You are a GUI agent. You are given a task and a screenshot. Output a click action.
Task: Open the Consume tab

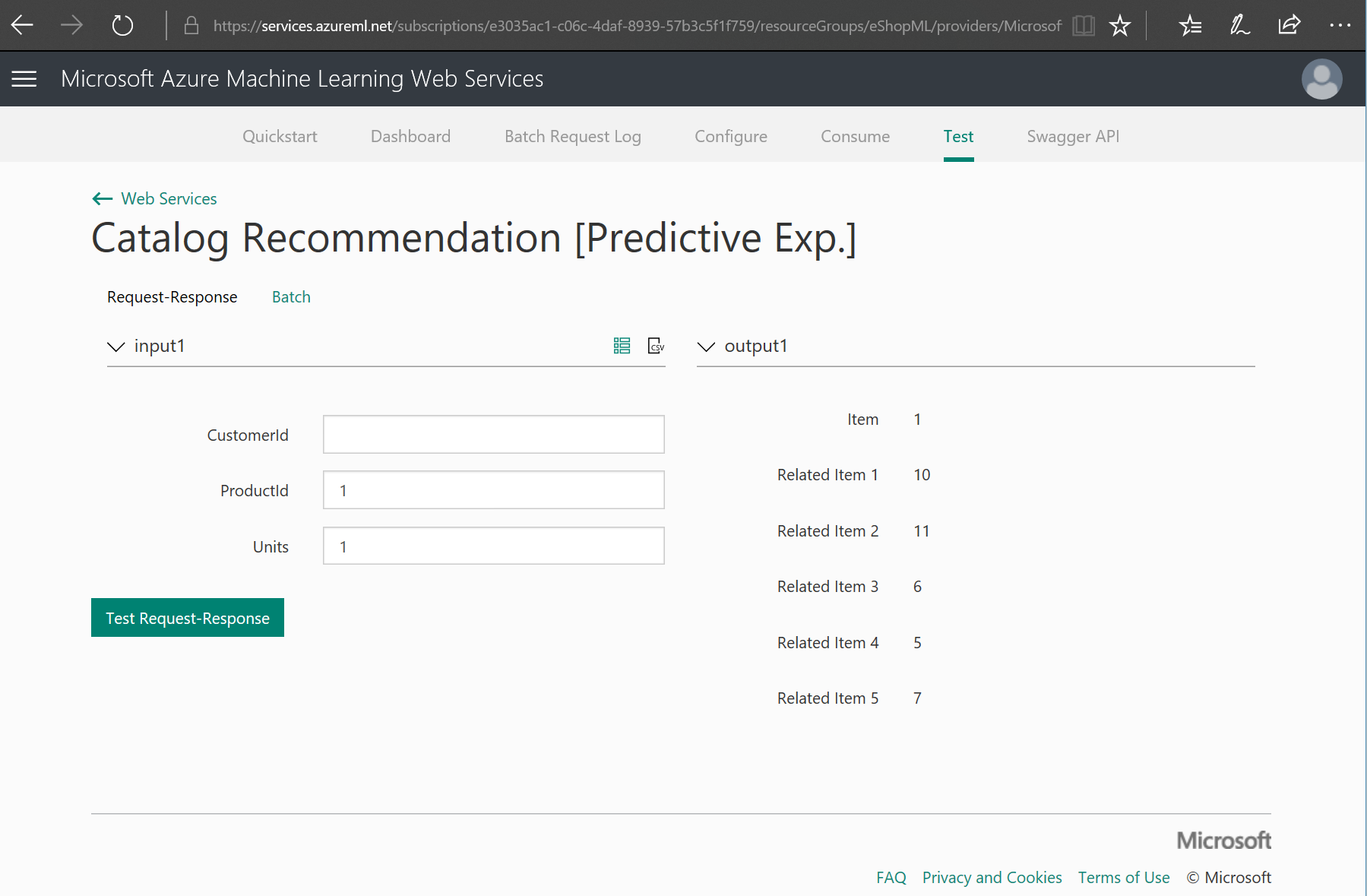pos(855,137)
